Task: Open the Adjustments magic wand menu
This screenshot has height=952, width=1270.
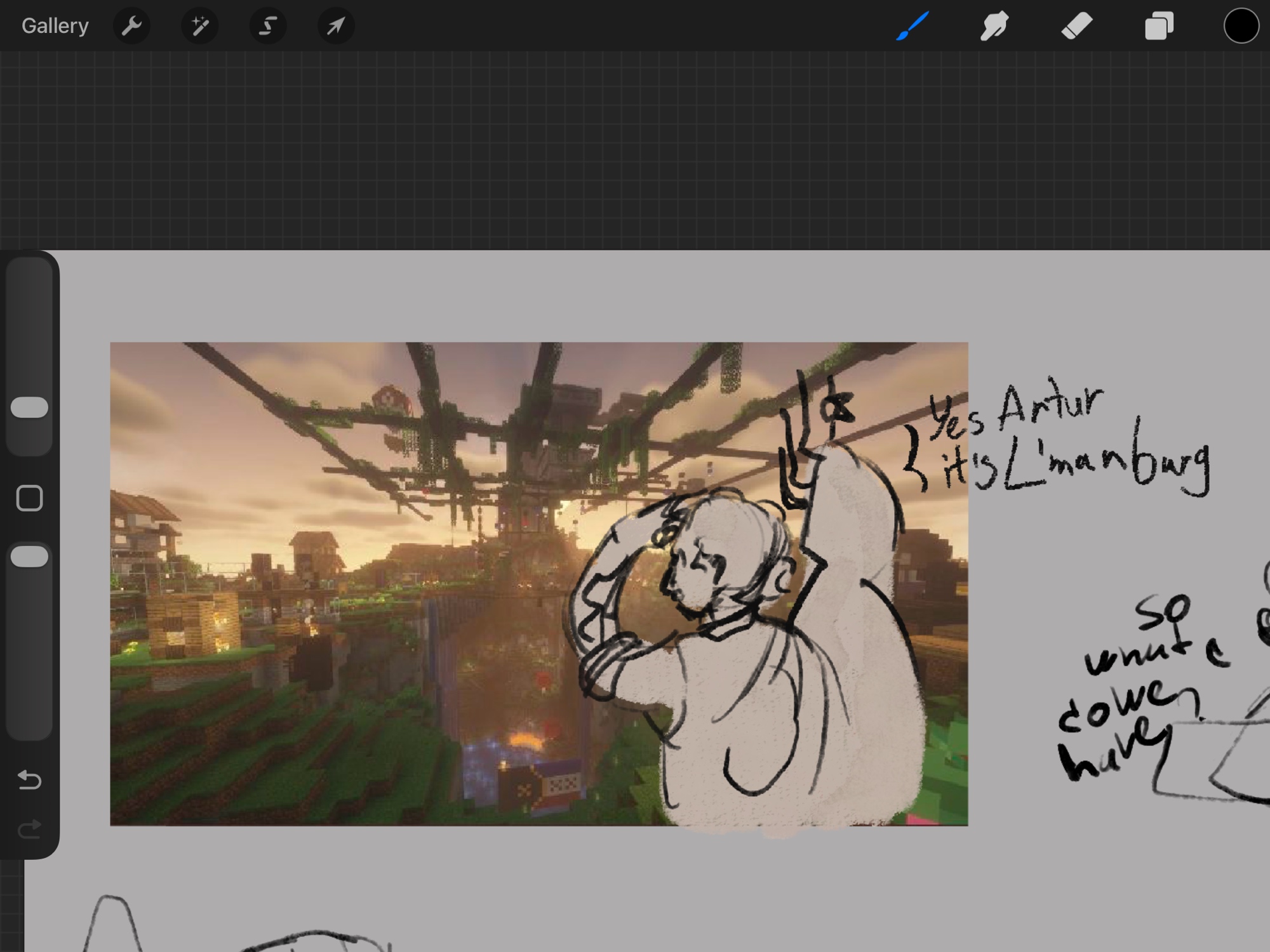Action: 199,26
